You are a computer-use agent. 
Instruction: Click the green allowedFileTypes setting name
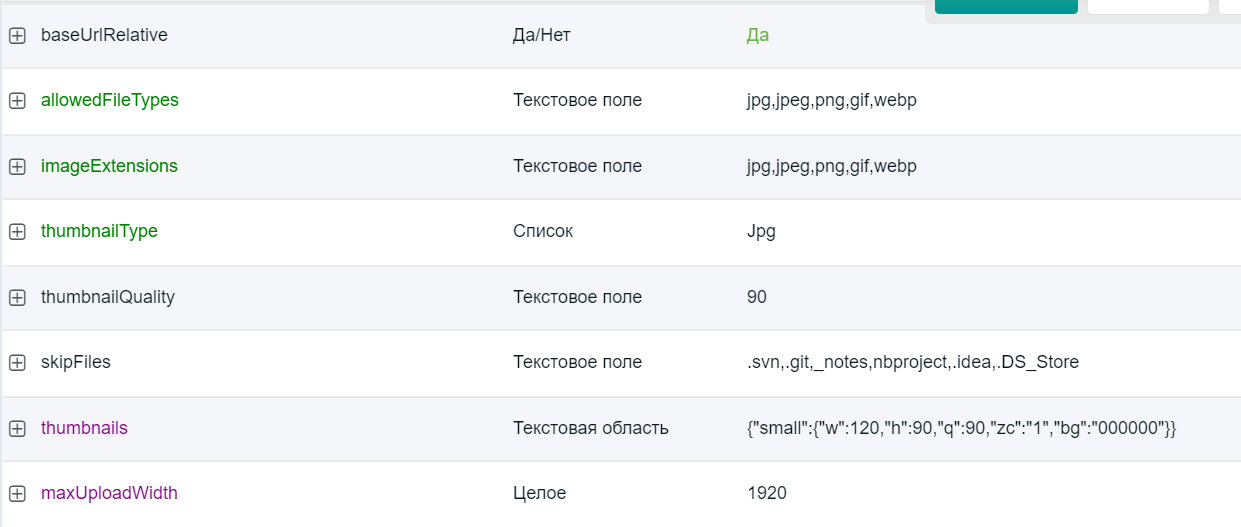[110, 100]
